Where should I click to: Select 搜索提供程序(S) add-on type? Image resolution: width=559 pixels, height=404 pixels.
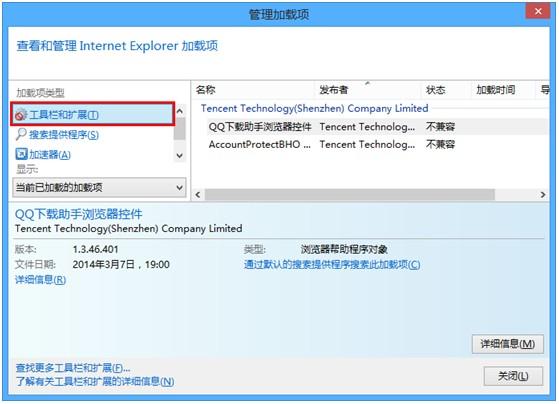(x=64, y=135)
